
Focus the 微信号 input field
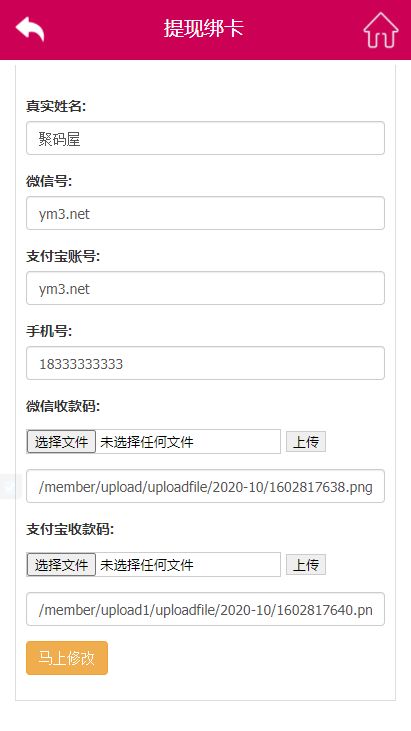(206, 213)
